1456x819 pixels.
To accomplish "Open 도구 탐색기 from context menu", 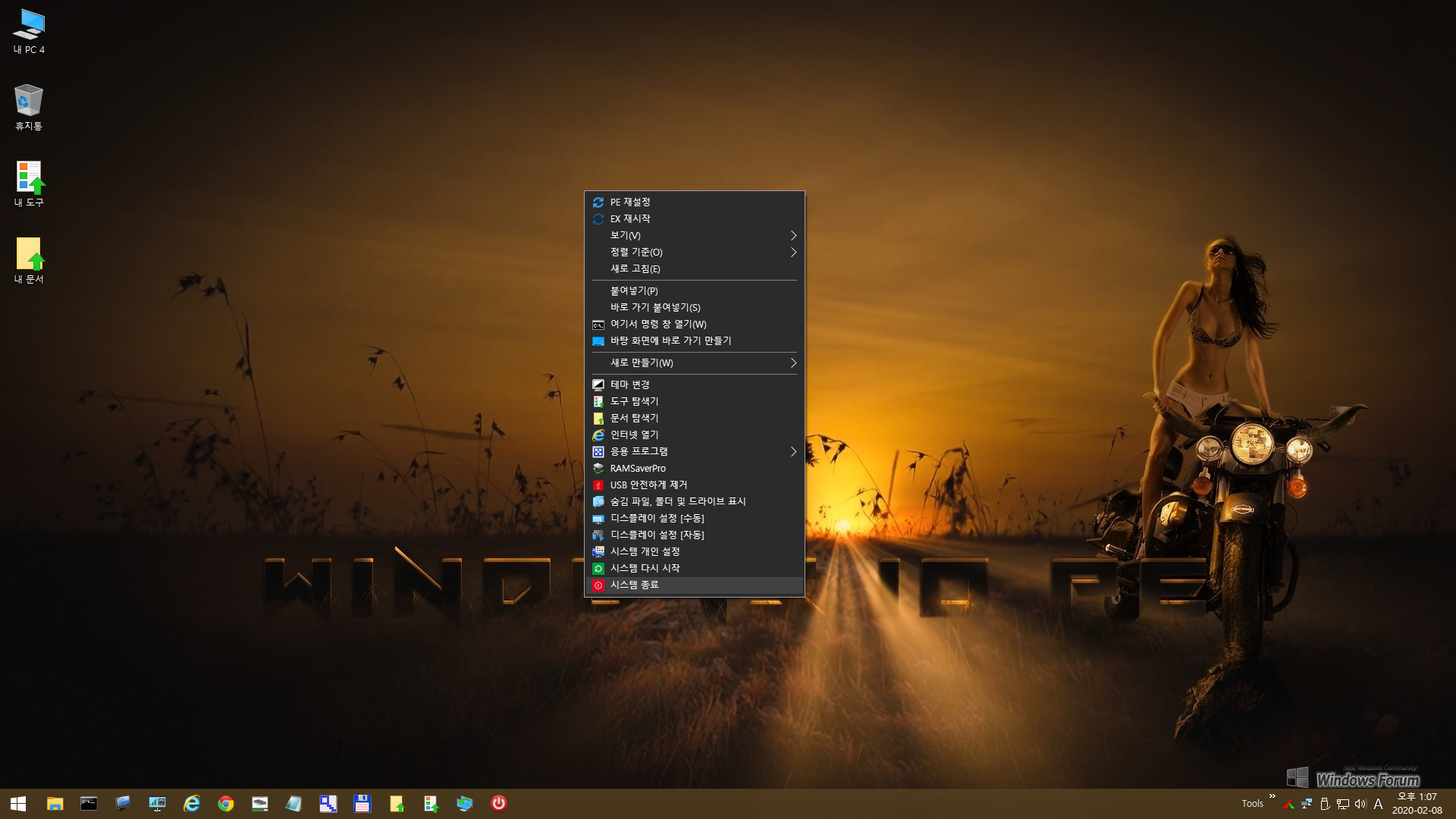I will (x=694, y=401).
